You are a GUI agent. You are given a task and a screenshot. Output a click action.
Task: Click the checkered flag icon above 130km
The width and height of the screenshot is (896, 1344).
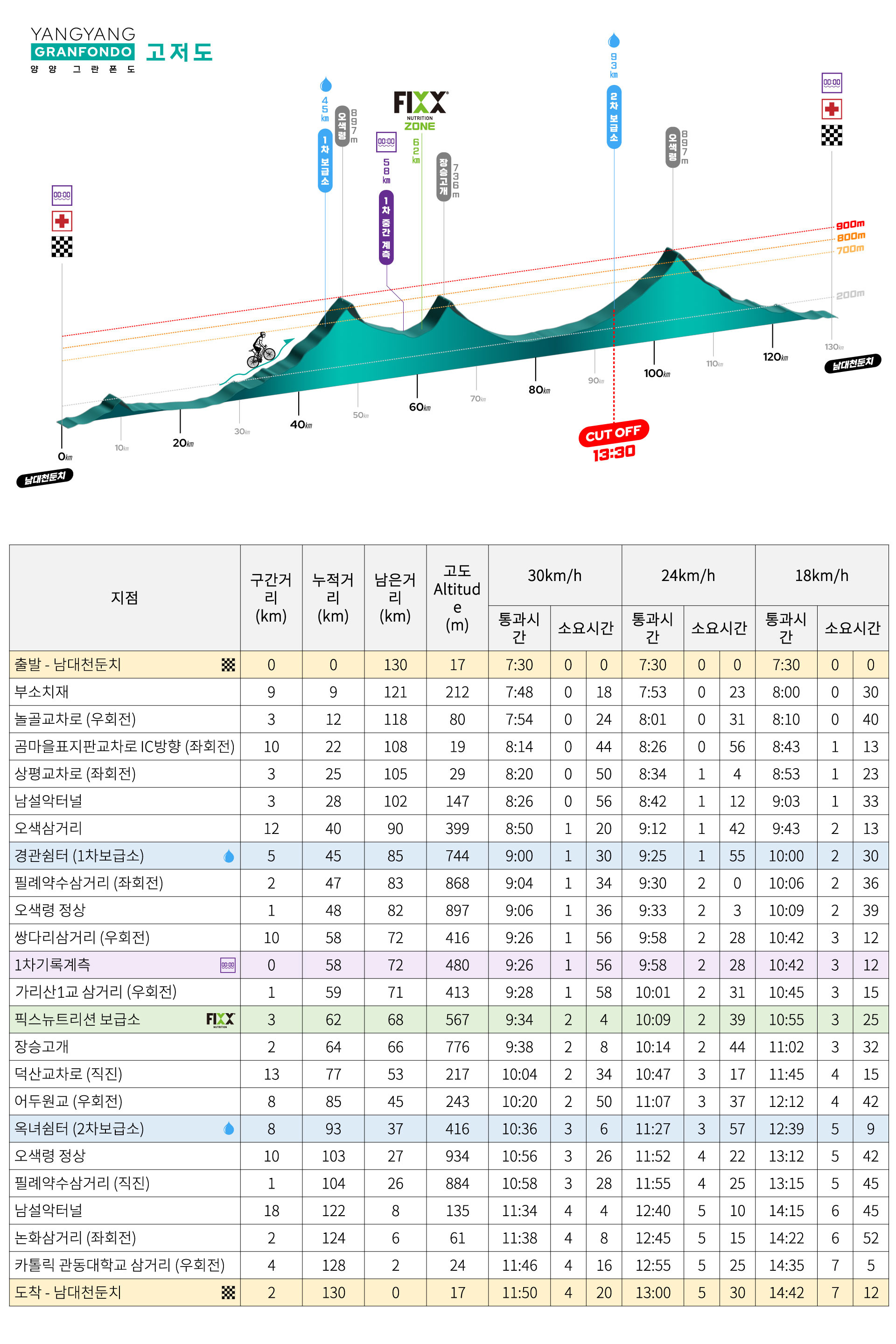(832, 135)
